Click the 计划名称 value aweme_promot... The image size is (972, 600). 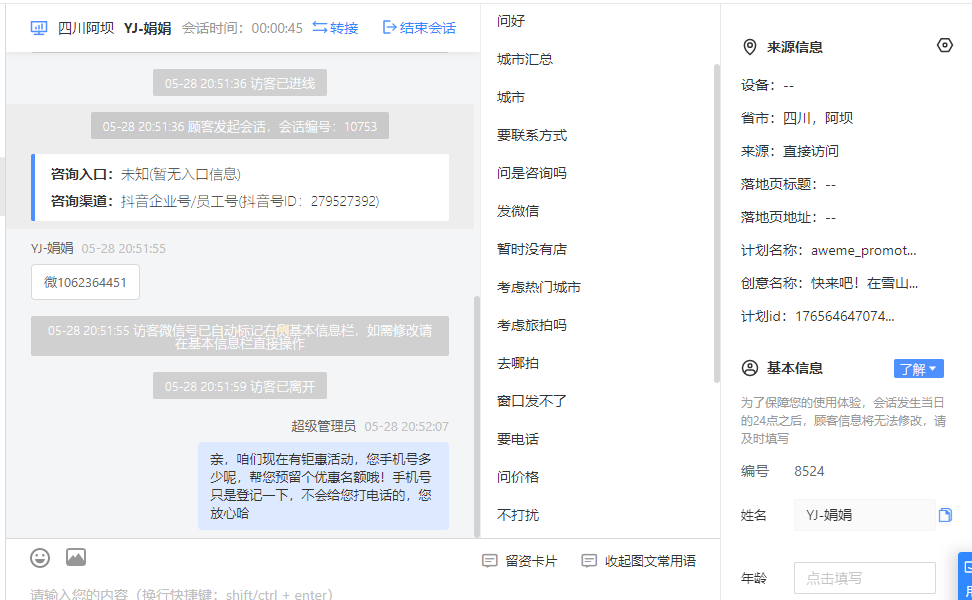(864, 250)
